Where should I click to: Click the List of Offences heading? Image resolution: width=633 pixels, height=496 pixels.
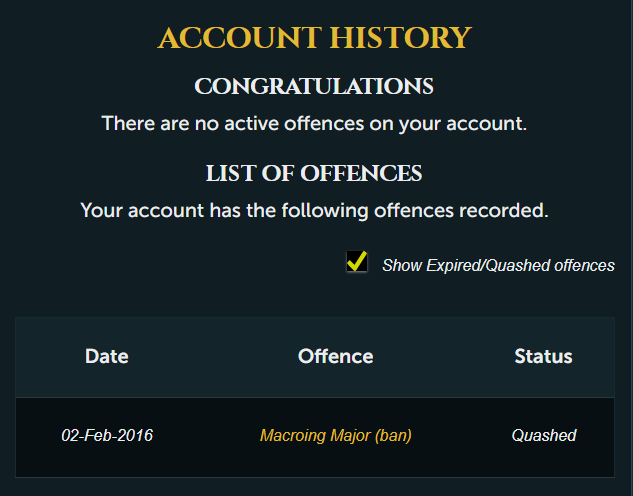(x=314, y=174)
